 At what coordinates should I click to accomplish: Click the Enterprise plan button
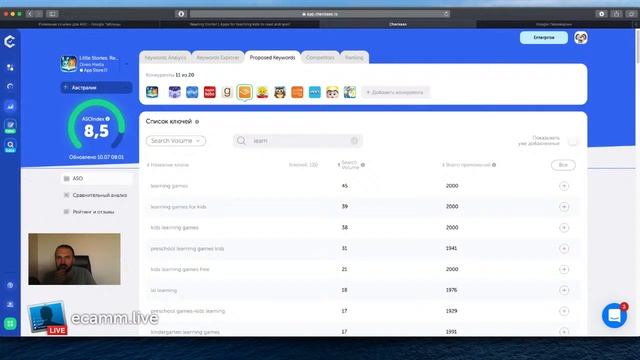click(x=544, y=38)
